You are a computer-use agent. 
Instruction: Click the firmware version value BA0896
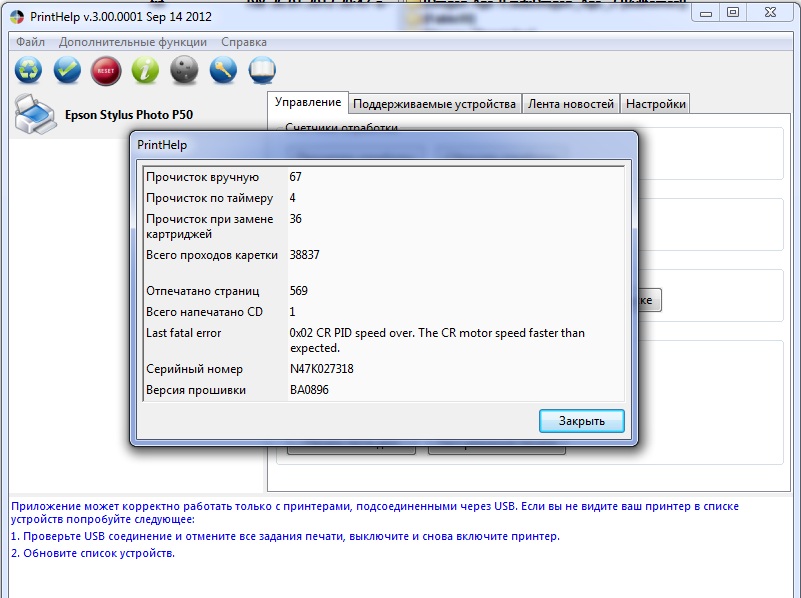pos(309,390)
